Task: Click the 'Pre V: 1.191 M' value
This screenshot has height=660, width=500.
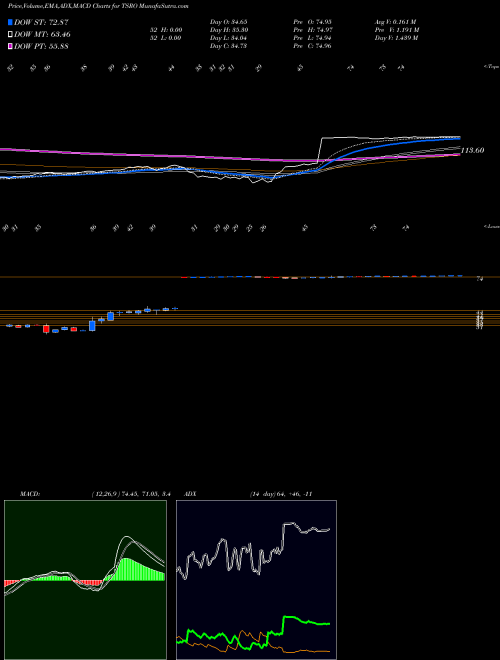Action: pos(397,29)
